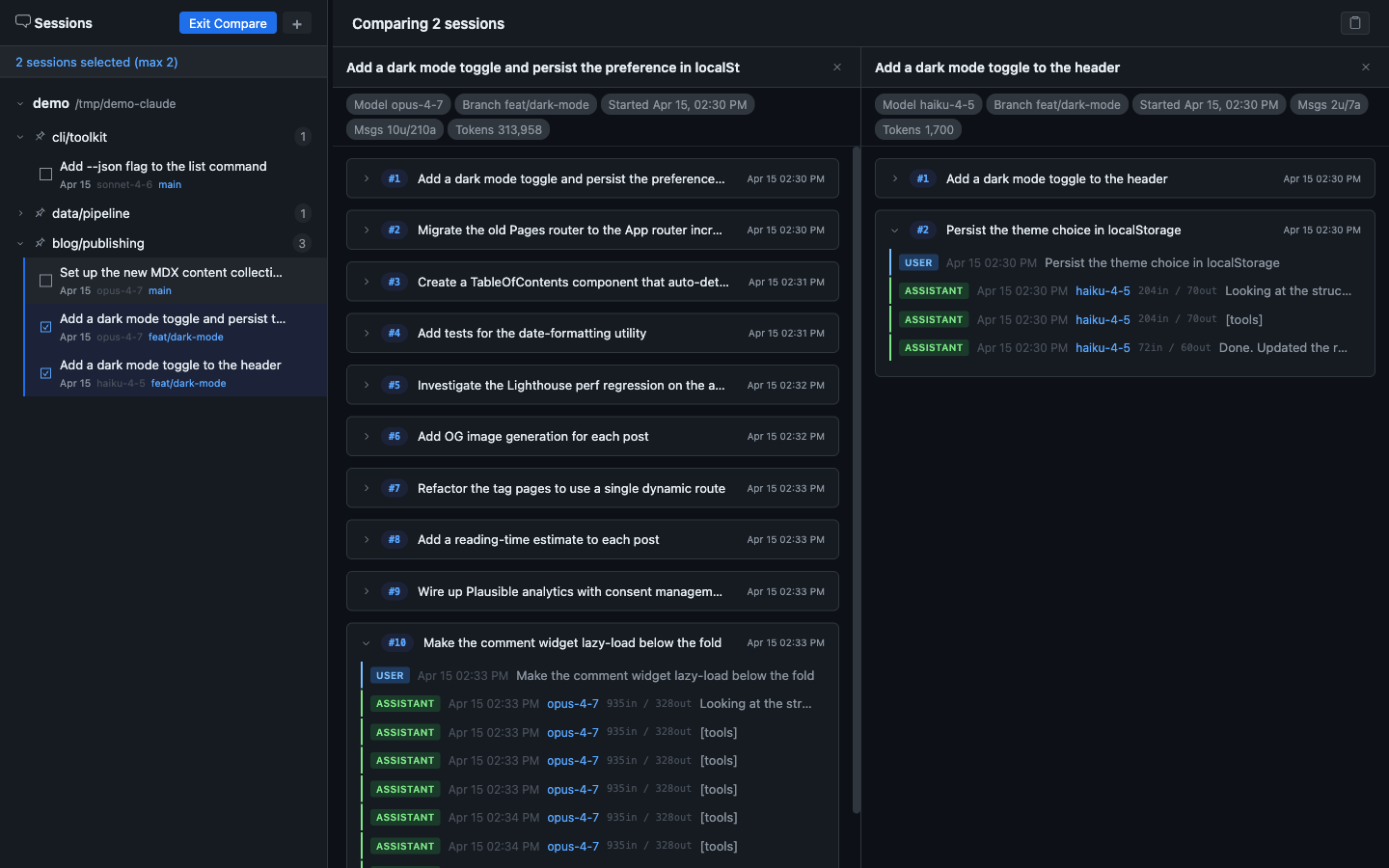Click the plus button next to Exit Compare

pos(297,23)
